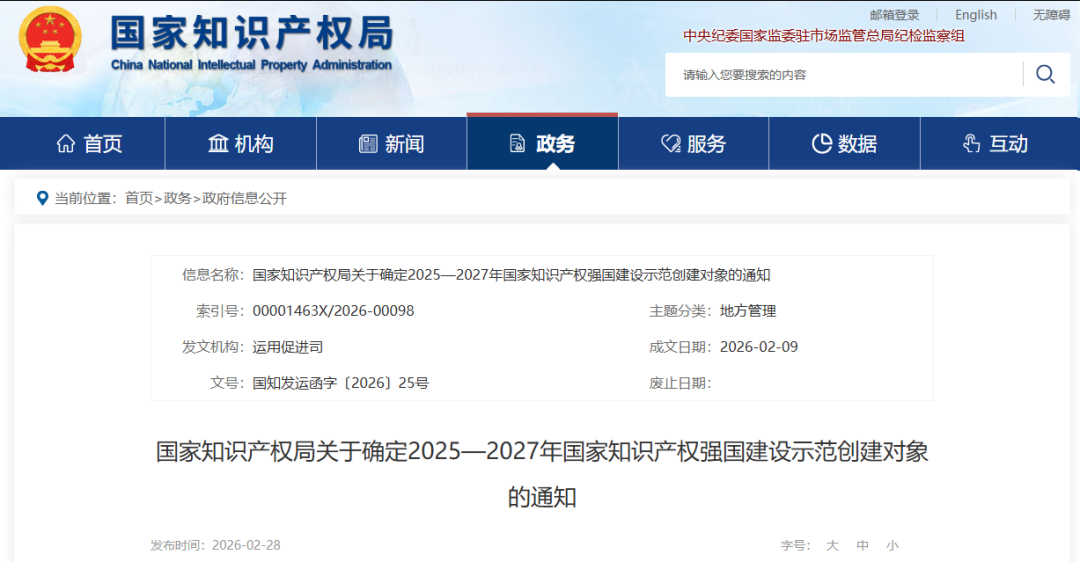Click the house icon beside 首页

(66, 143)
